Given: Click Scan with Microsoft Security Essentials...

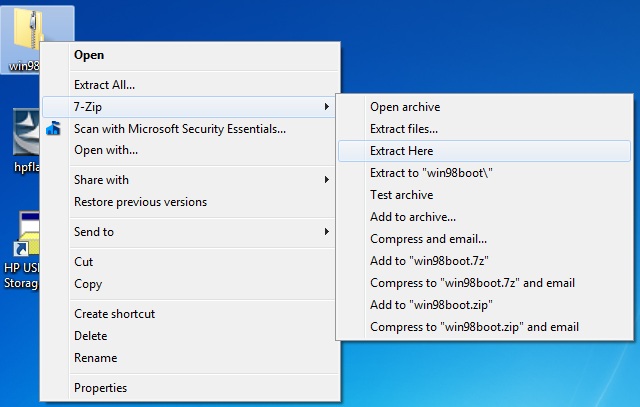Looking at the screenshot, I should tap(191, 129).
